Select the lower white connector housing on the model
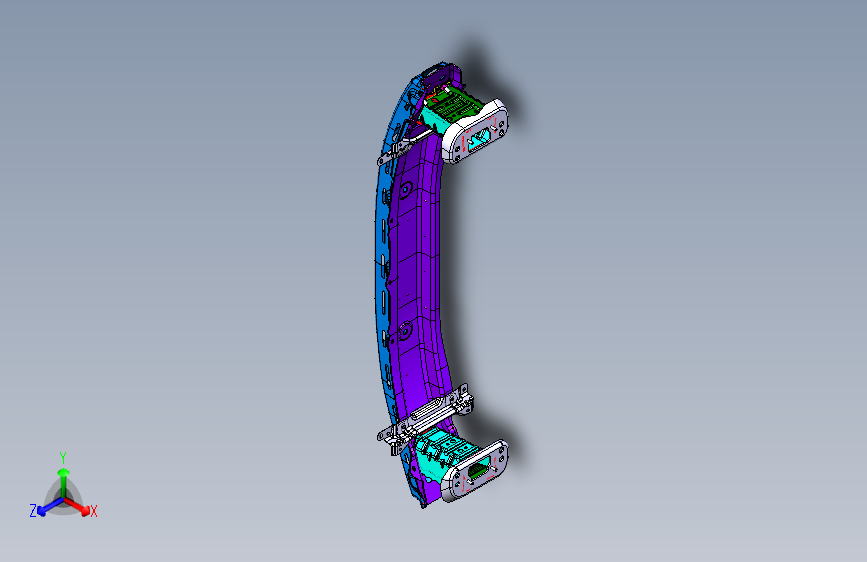The height and width of the screenshot is (562, 867). [476, 472]
